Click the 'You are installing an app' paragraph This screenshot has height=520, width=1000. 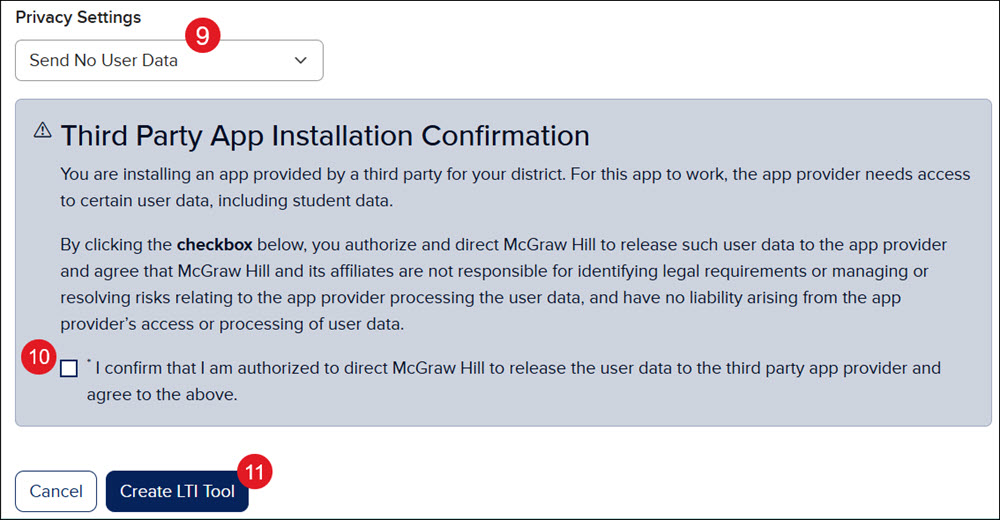(x=515, y=188)
